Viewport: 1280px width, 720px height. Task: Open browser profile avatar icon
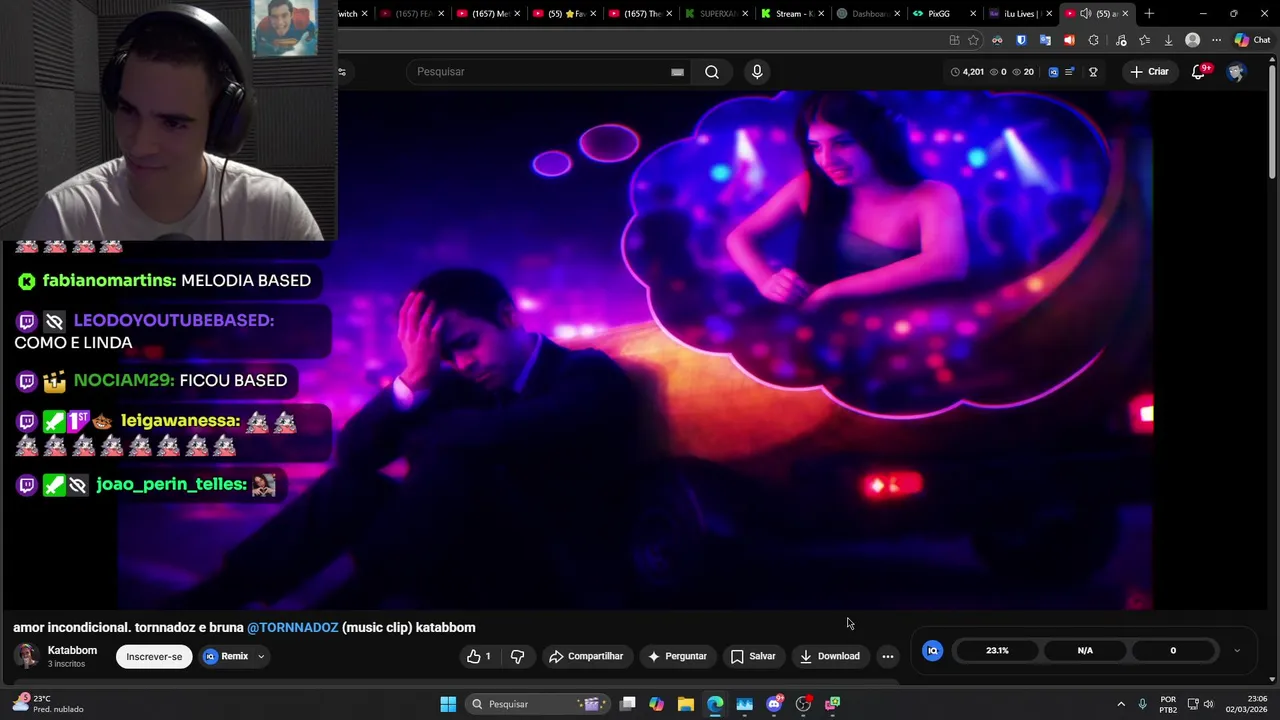click(x=1192, y=40)
